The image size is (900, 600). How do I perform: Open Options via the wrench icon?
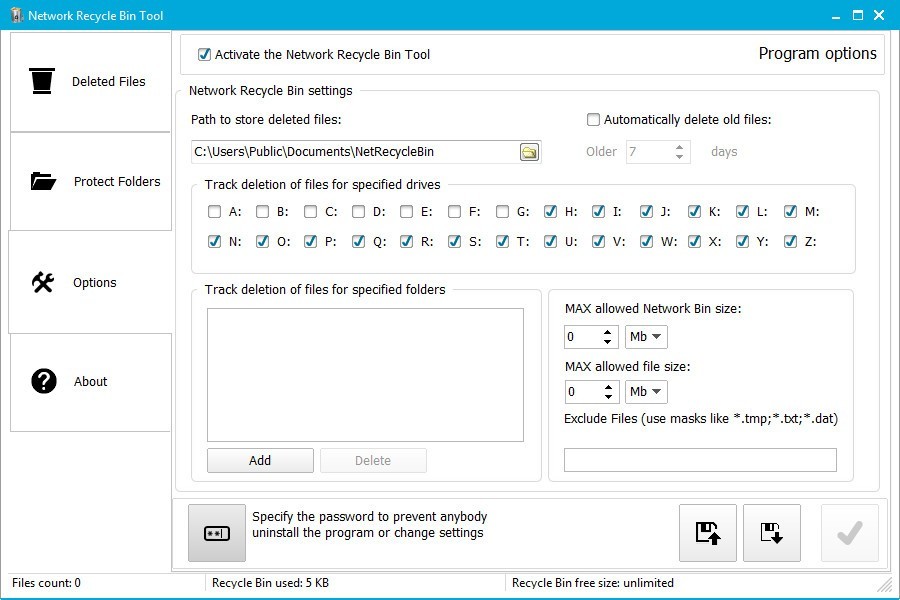click(42, 281)
